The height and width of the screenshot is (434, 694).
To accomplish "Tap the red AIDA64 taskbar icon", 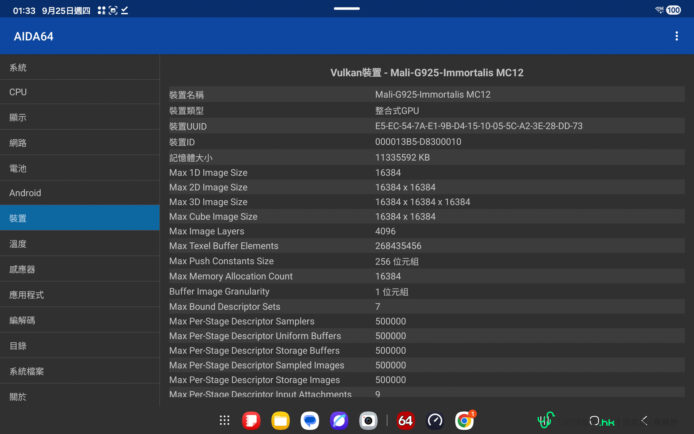I will (405, 420).
